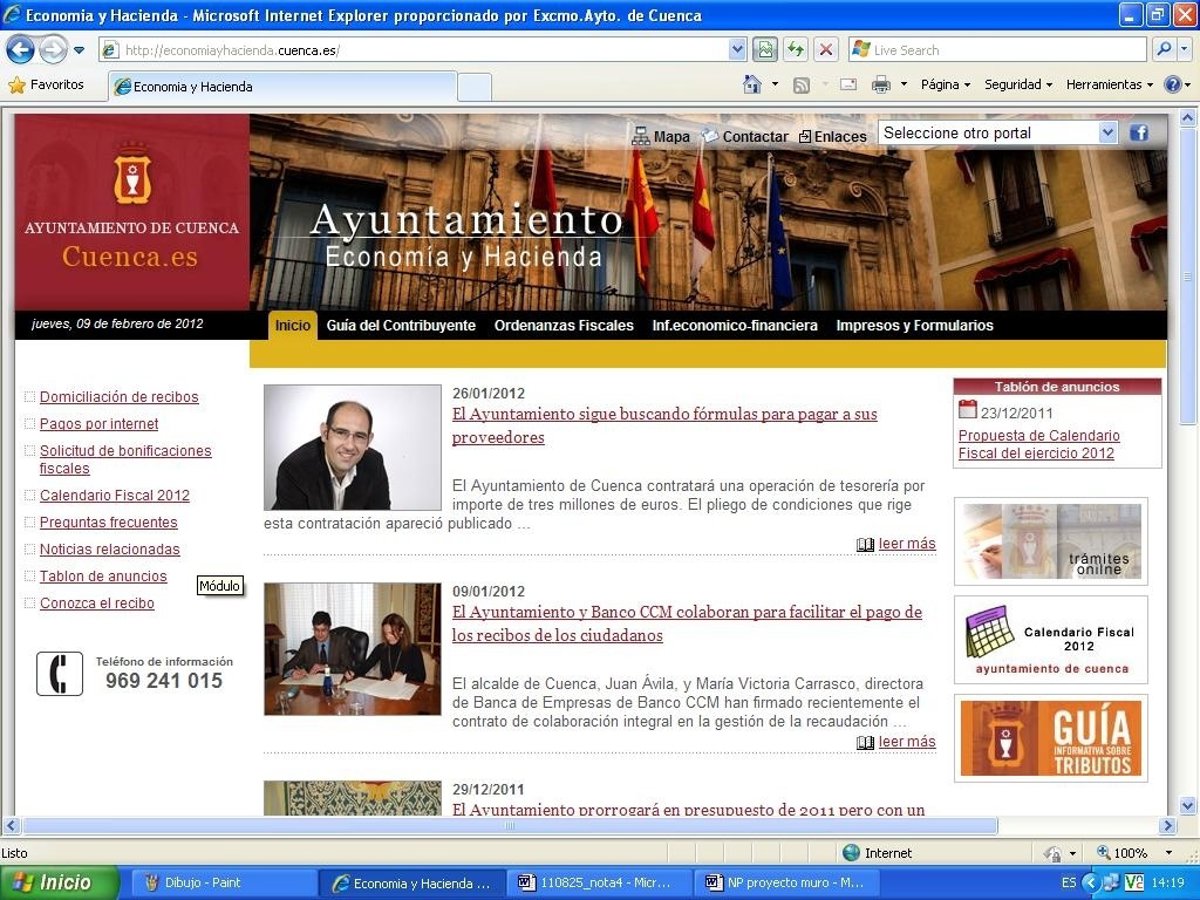Click the Print icon in command bar

click(x=880, y=85)
